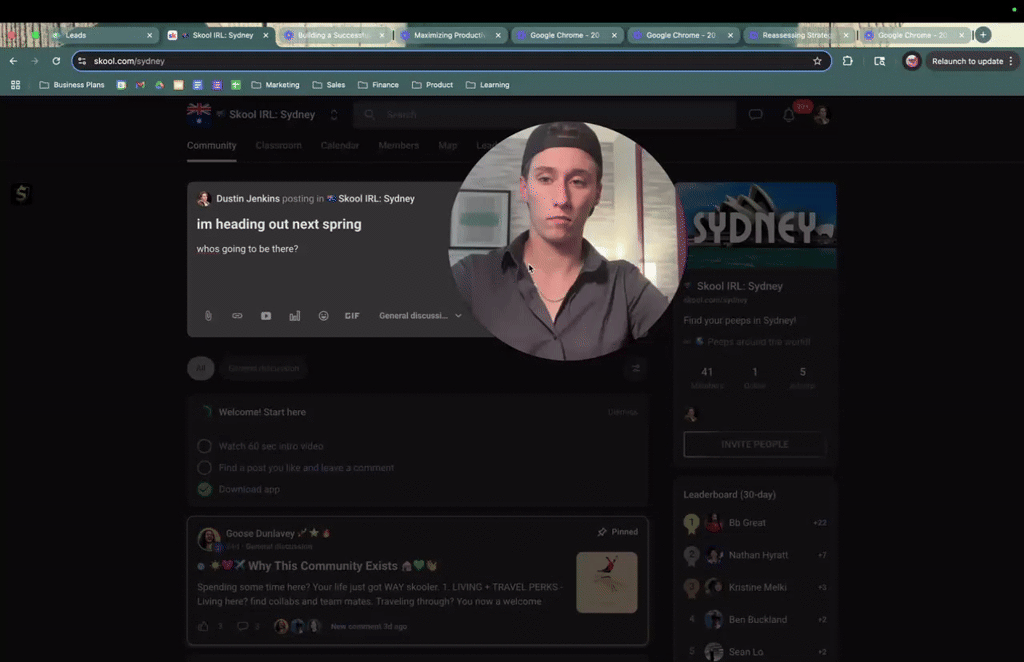Open the Learning bookmarks folder
This screenshot has width=1024, height=662.
click(488, 85)
